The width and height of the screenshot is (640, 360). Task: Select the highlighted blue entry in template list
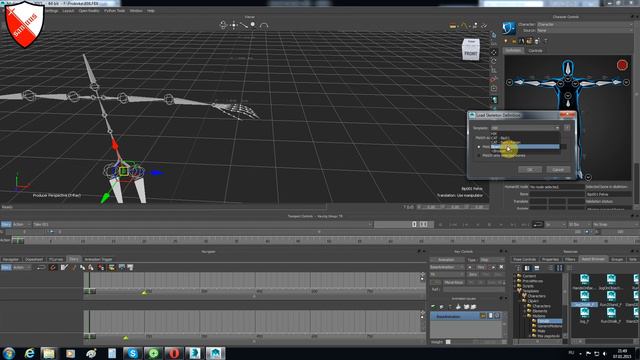(525, 147)
